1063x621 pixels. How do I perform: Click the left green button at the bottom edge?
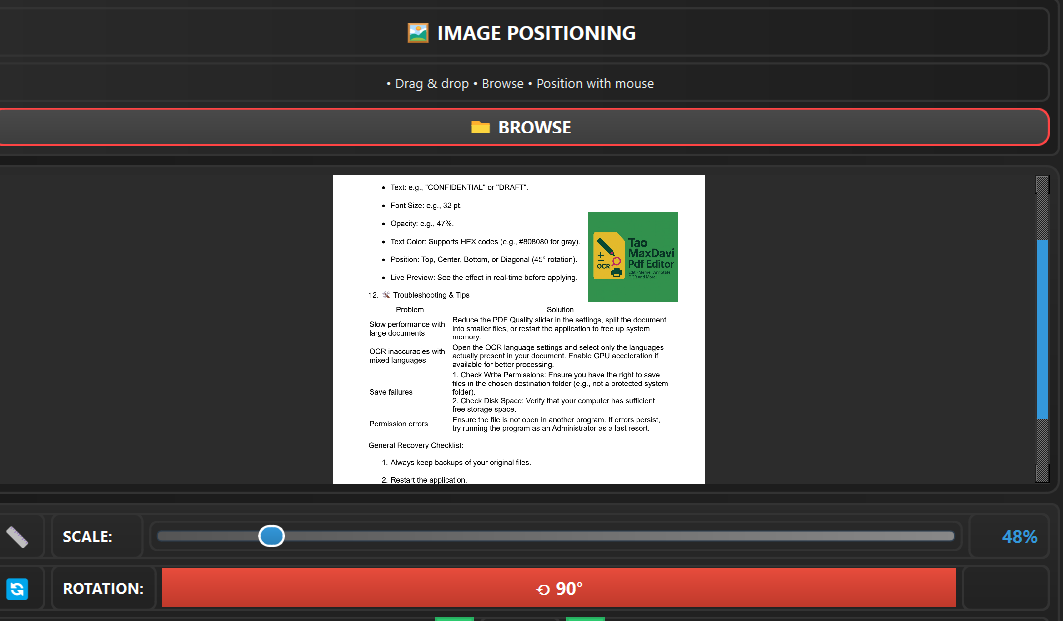coord(454,618)
